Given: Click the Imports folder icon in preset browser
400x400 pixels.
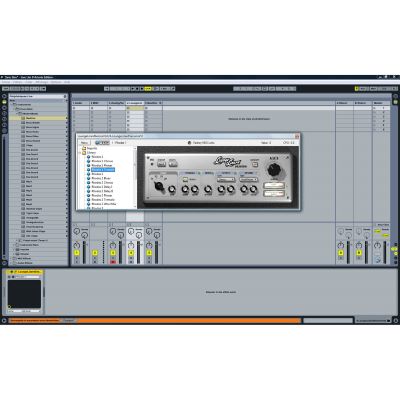Looking at the screenshot, I should pos(84,148).
